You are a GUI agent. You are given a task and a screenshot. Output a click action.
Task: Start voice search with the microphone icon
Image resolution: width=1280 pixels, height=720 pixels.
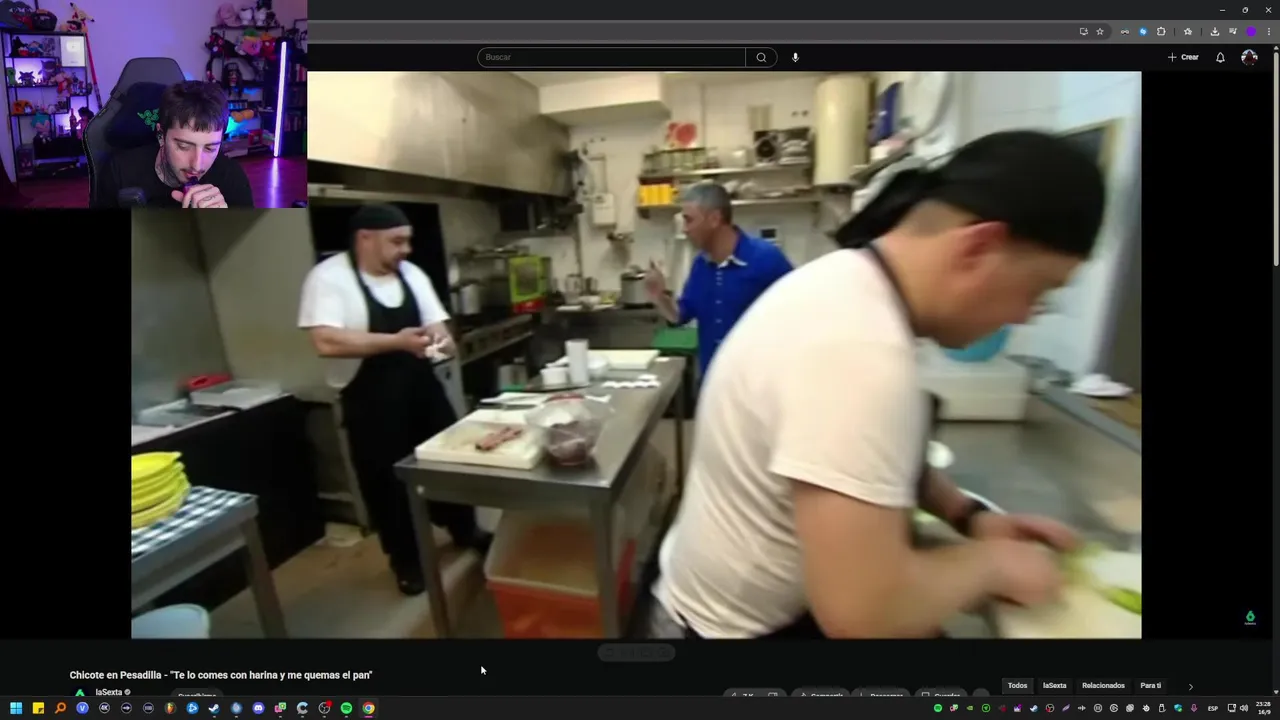795,57
